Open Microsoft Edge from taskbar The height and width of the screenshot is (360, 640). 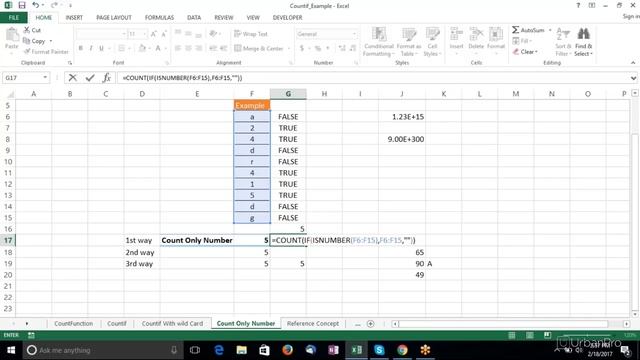click(x=219, y=350)
